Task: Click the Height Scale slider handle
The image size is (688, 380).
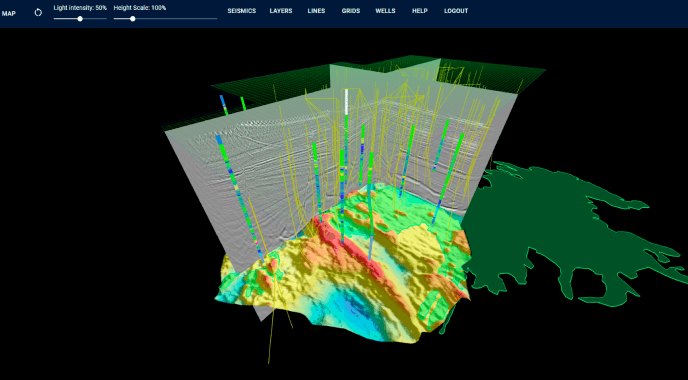Action: pyautogui.click(x=133, y=19)
